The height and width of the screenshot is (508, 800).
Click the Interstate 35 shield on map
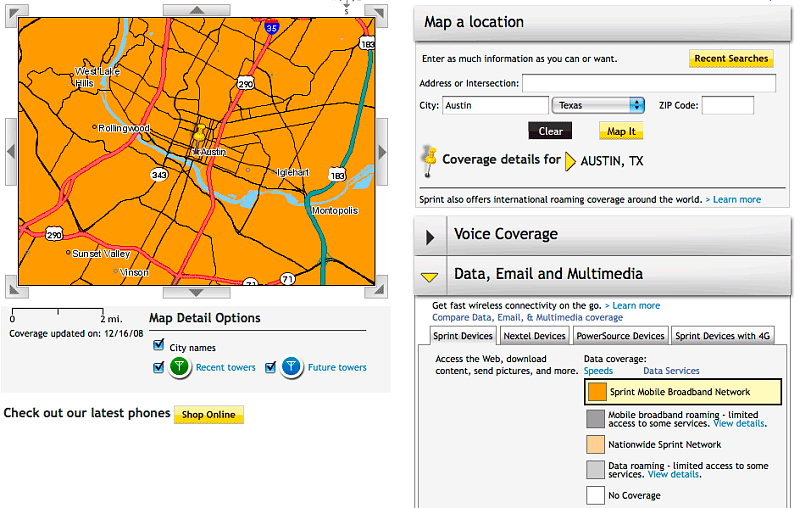coord(271,27)
